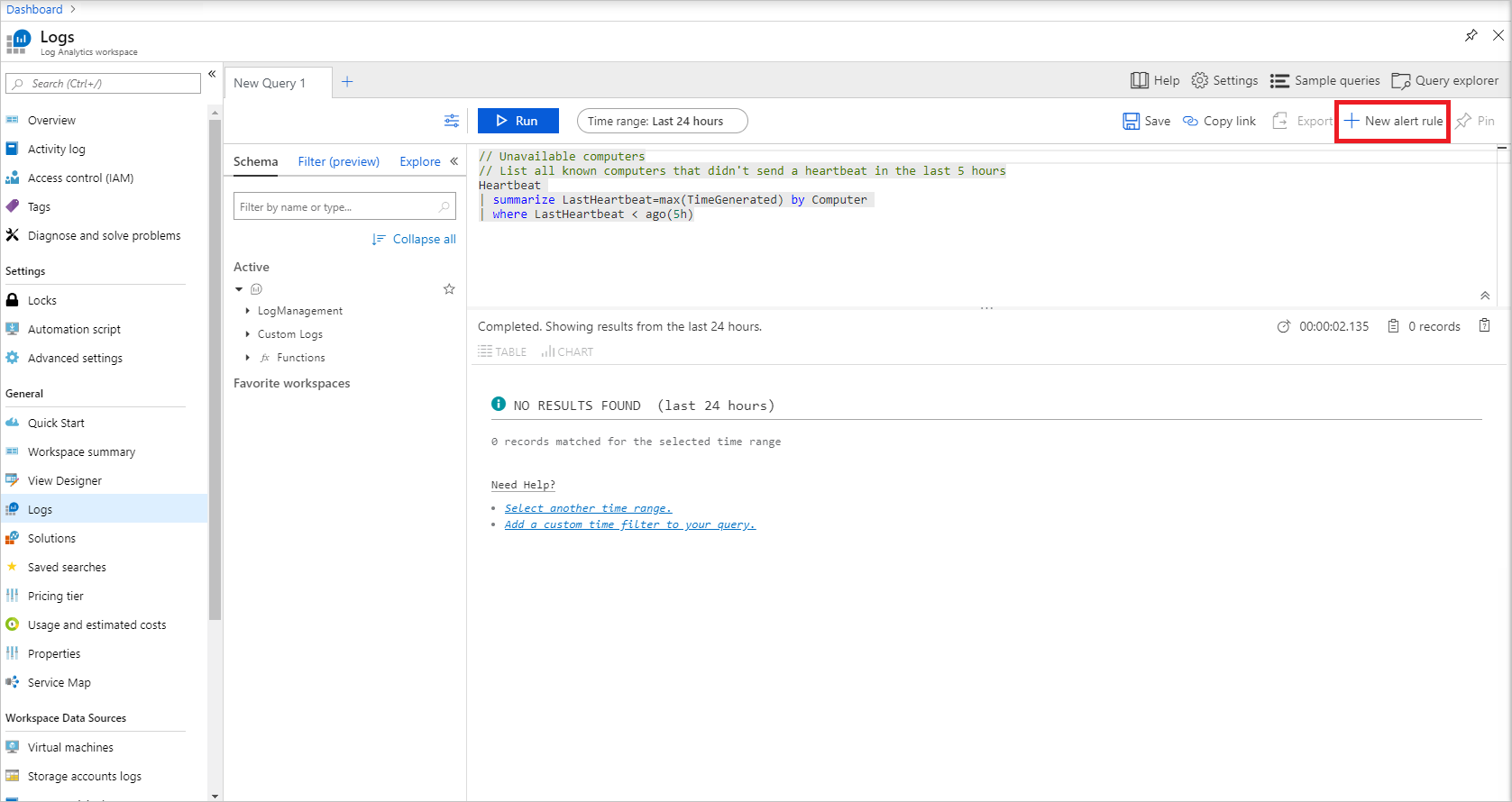
Task: Favorite the active workspace with star
Action: 449,289
